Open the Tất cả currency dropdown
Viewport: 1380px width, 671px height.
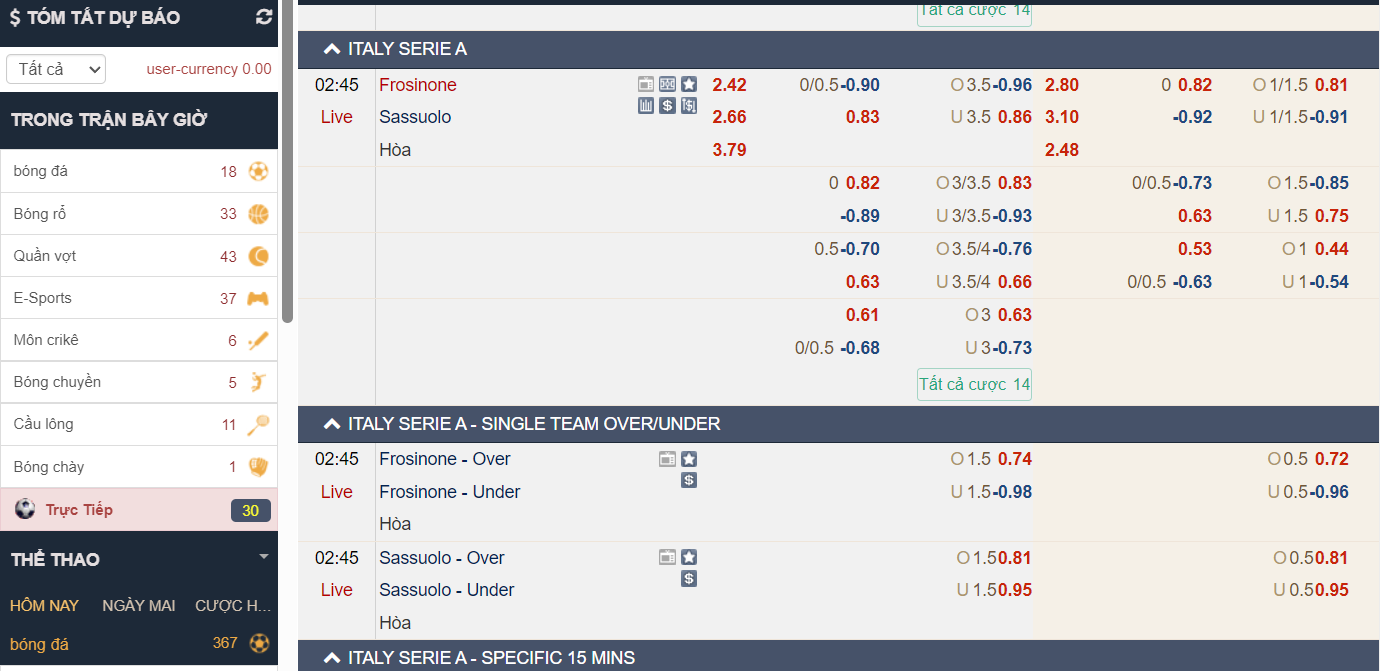[x=56, y=69]
